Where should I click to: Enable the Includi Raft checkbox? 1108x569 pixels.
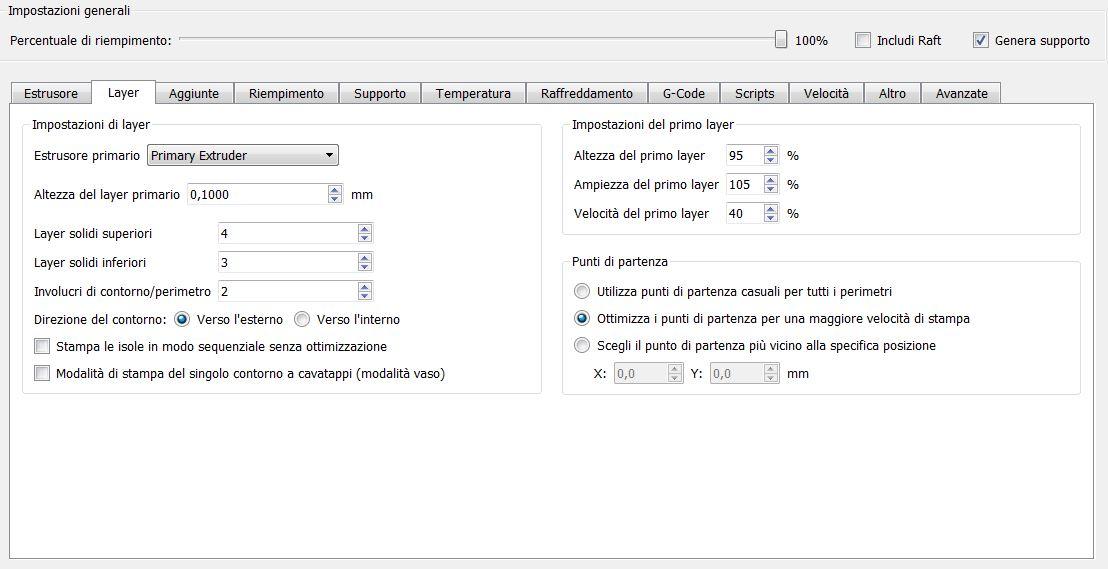click(x=863, y=41)
